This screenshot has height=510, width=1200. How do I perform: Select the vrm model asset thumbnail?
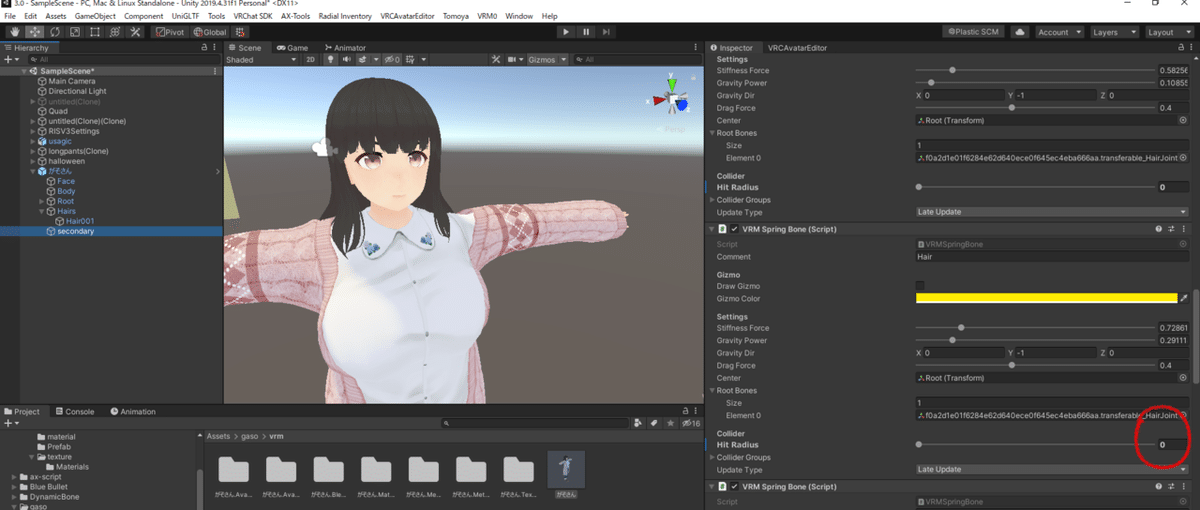[566, 474]
